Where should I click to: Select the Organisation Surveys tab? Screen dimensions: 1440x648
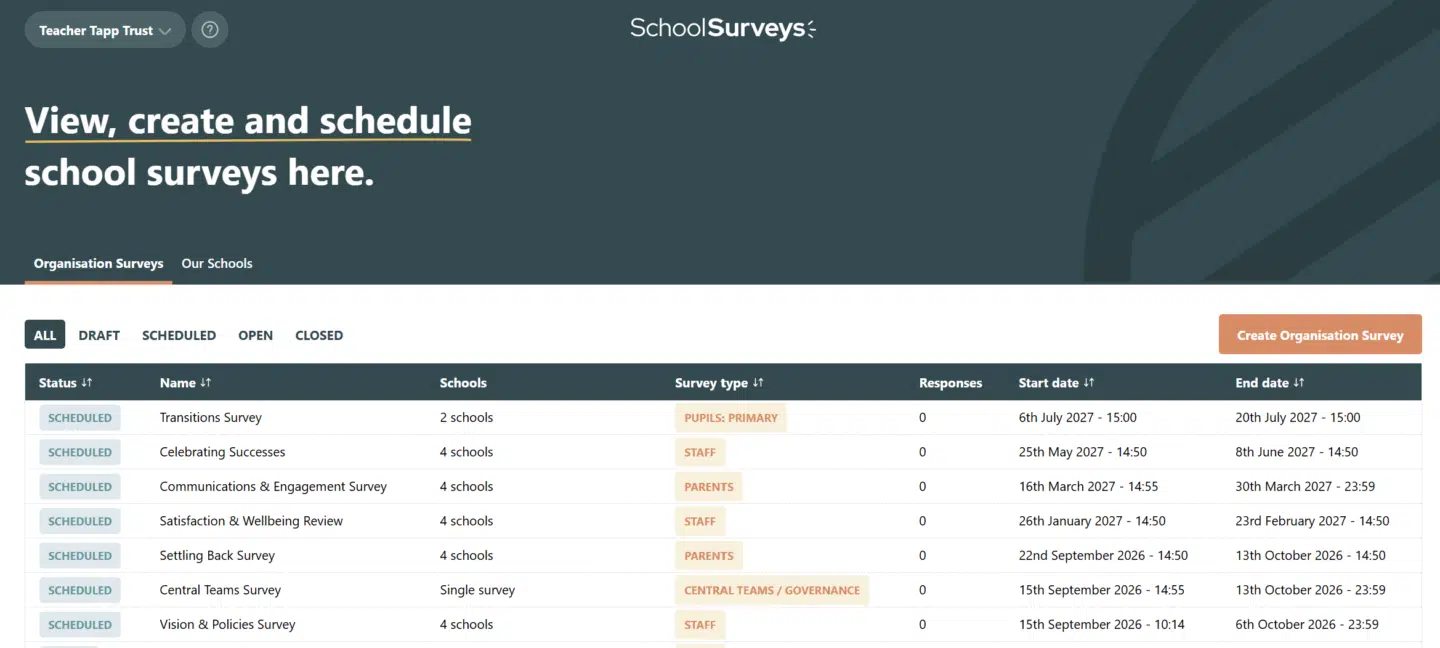pos(99,264)
